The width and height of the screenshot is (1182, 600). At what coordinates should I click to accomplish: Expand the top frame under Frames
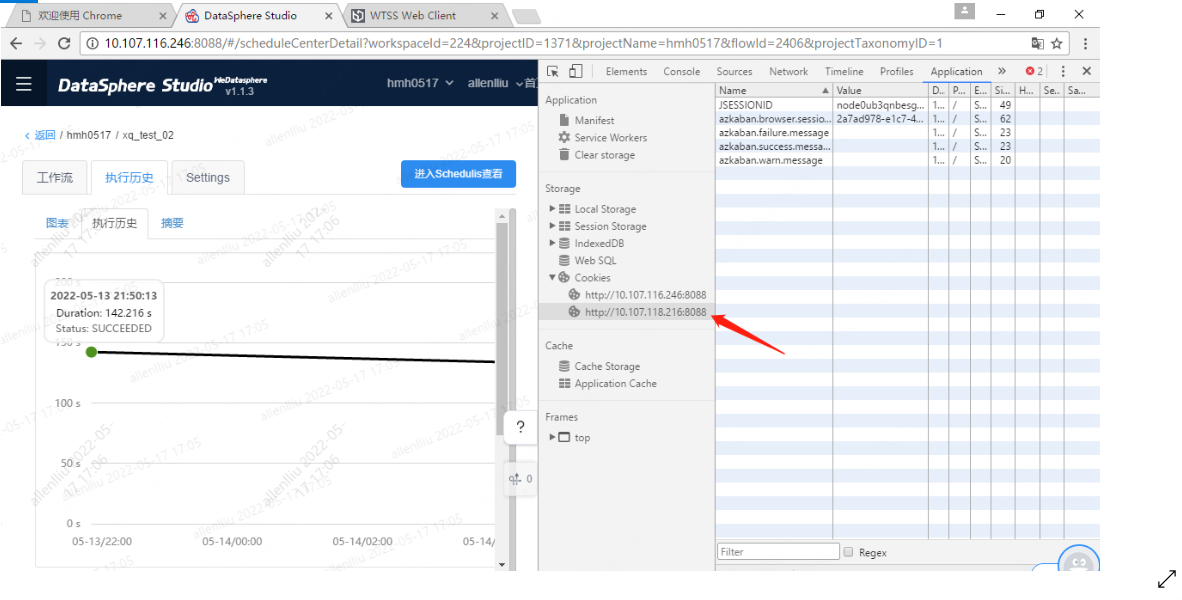click(551, 437)
